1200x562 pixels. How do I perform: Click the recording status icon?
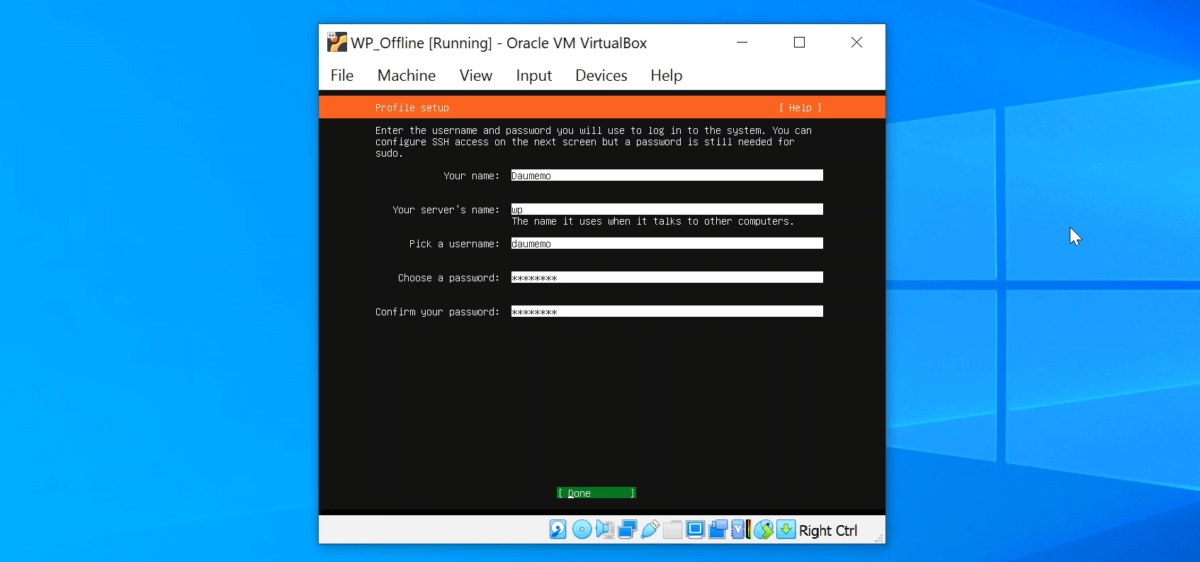click(x=719, y=529)
